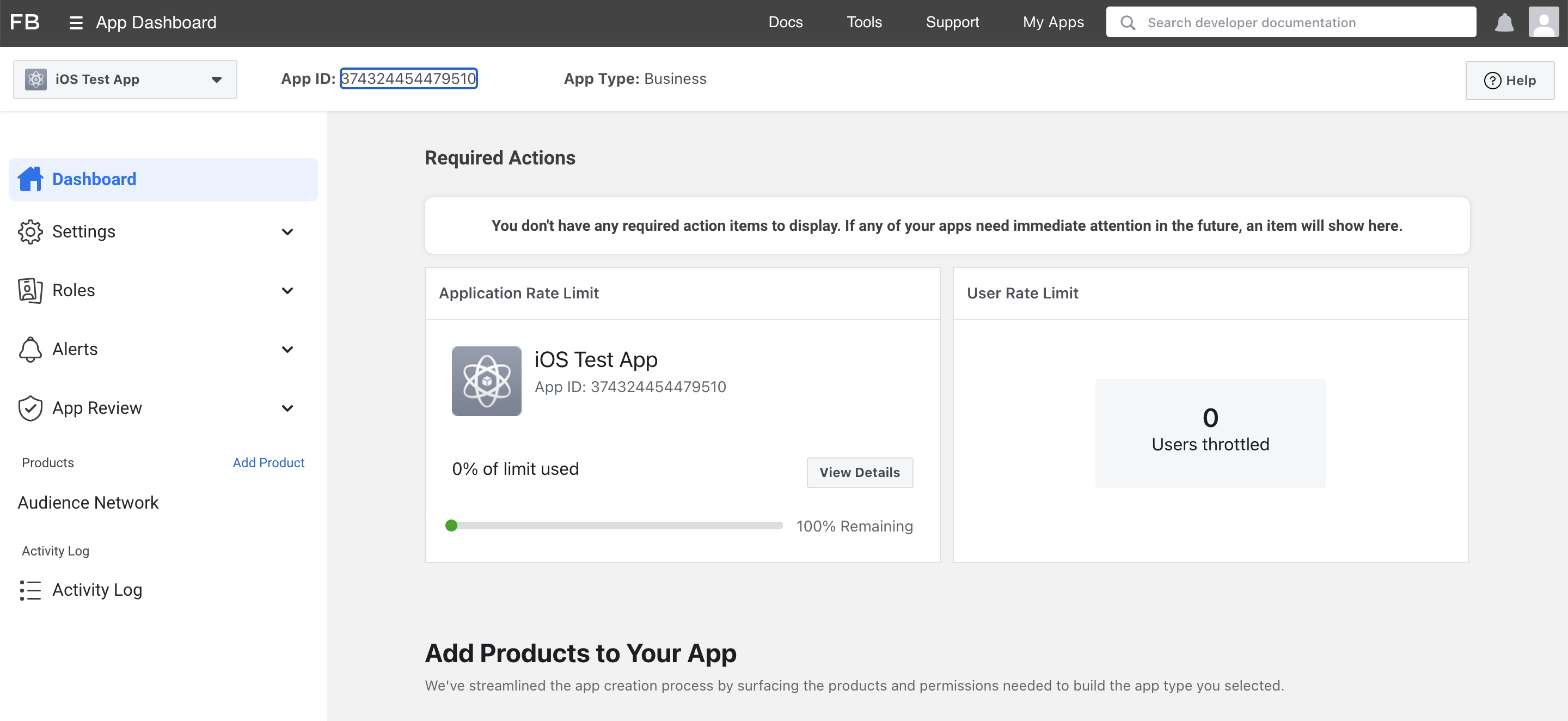The image size is (1568, 721).
Task: Select the Docs menu item
Action: point(785,21)
